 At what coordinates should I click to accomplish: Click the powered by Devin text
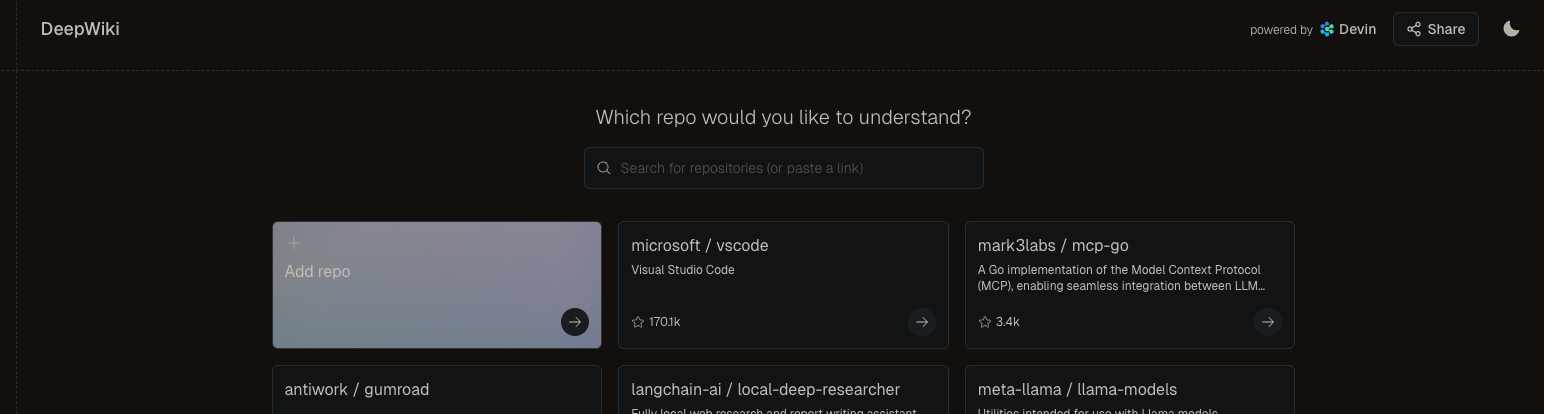coord(1313,29)
